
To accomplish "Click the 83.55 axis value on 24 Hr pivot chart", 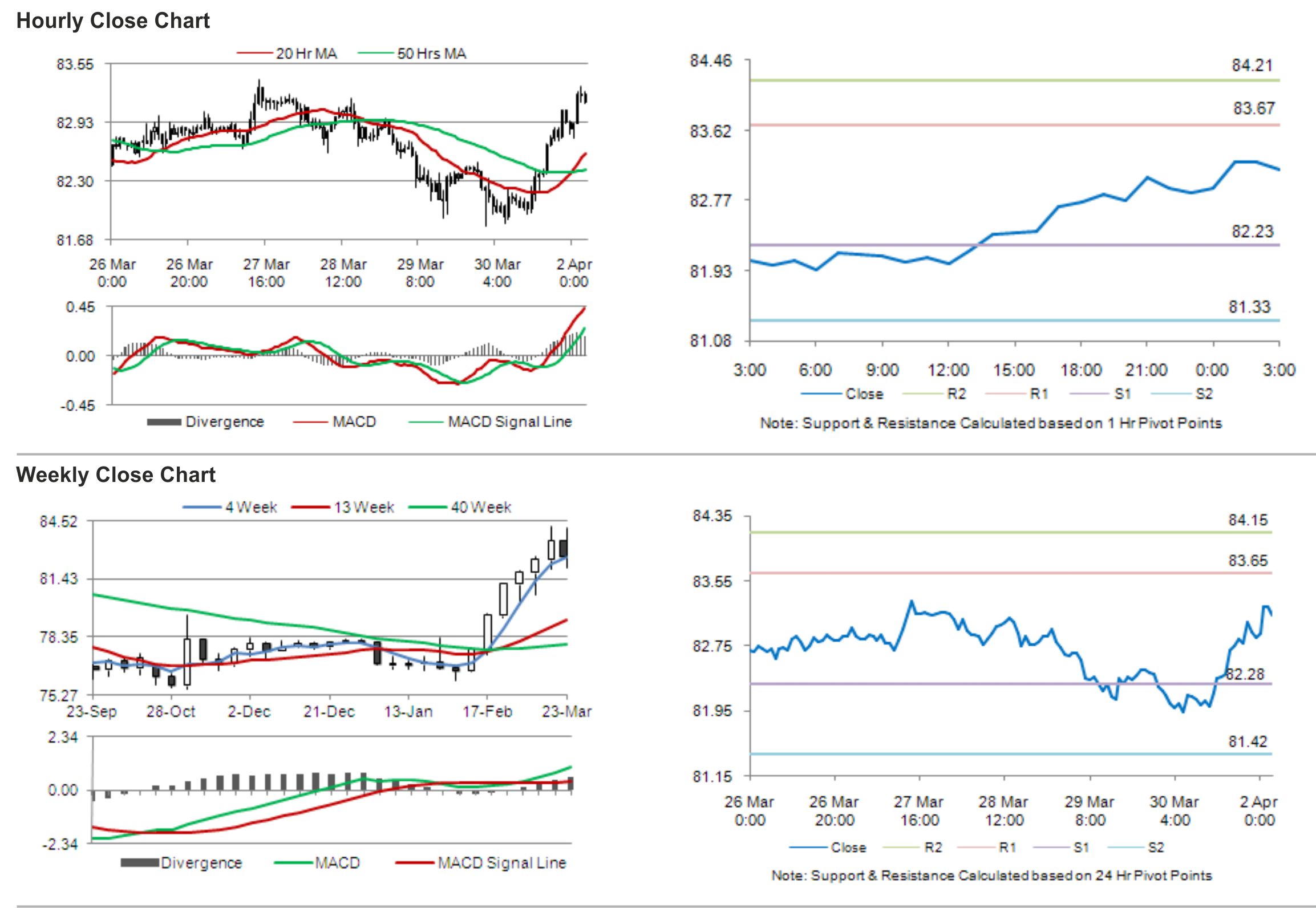I will (x=712, y=582).
